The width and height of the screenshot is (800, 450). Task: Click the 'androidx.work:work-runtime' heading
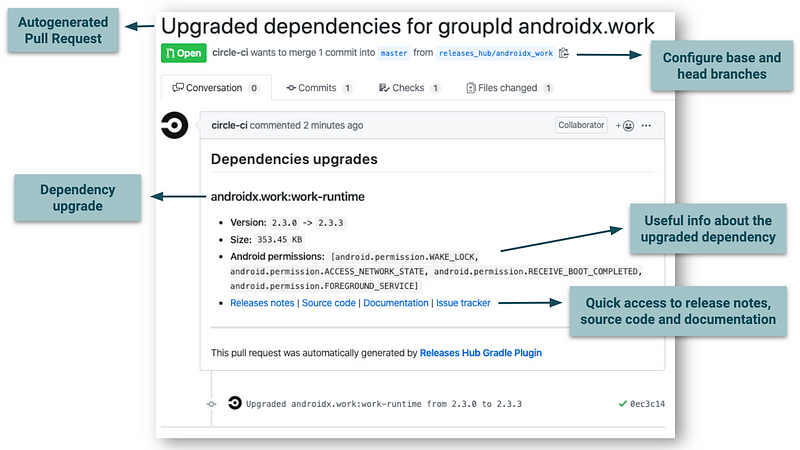288,197
